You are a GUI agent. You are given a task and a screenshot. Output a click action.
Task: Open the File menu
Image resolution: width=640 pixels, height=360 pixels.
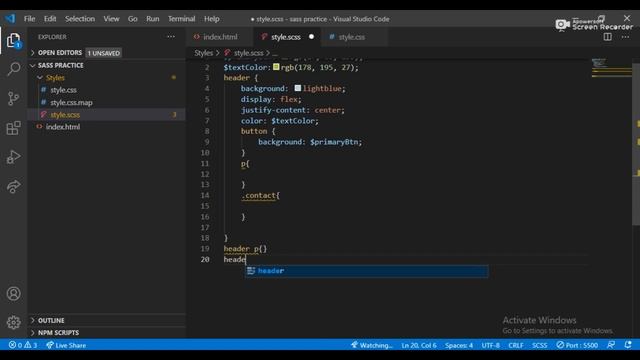tap(29, 19)
